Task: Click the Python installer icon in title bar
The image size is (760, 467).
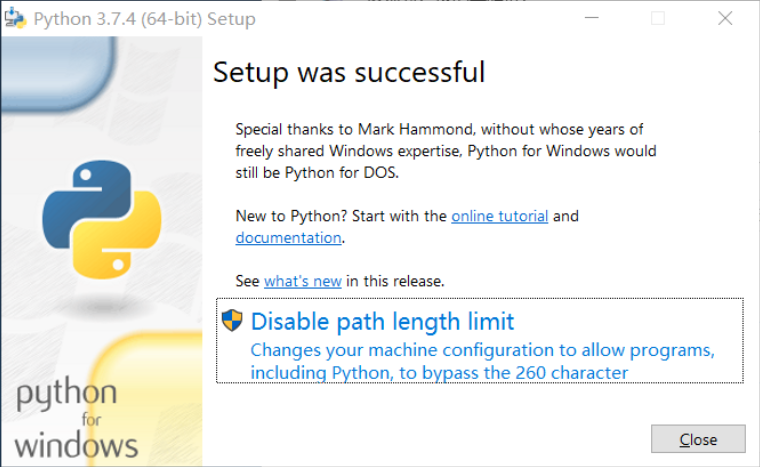Action: click(x=16, y=19)
